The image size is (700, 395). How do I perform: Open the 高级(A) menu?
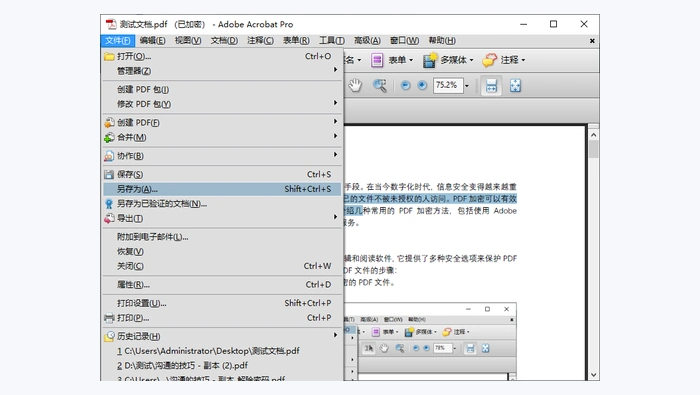pos(367,41)
